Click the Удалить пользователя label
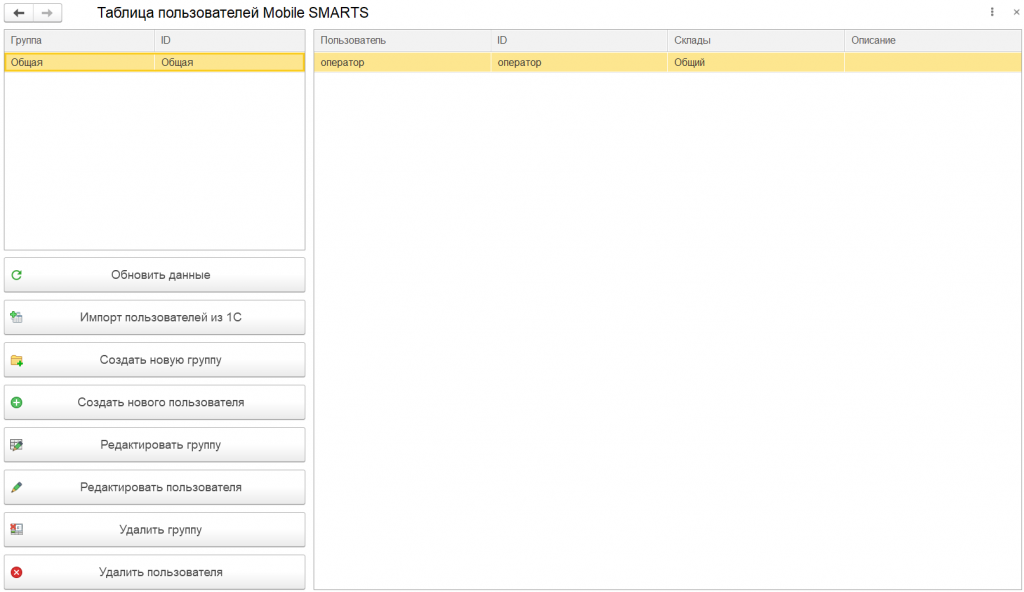 coord(161,572)
